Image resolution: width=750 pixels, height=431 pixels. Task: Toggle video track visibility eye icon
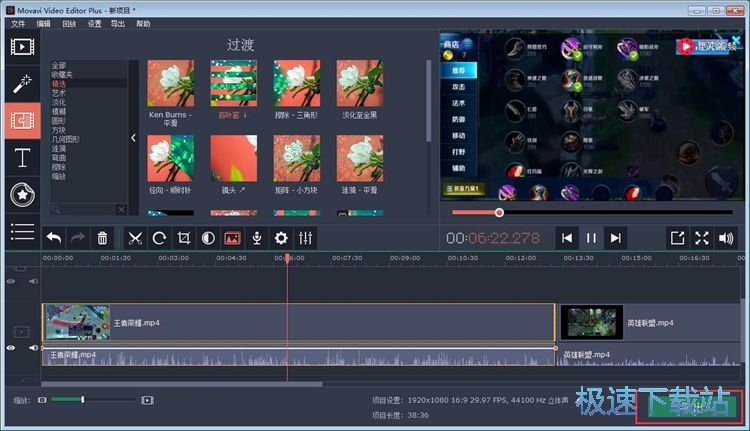coord(12,282)
